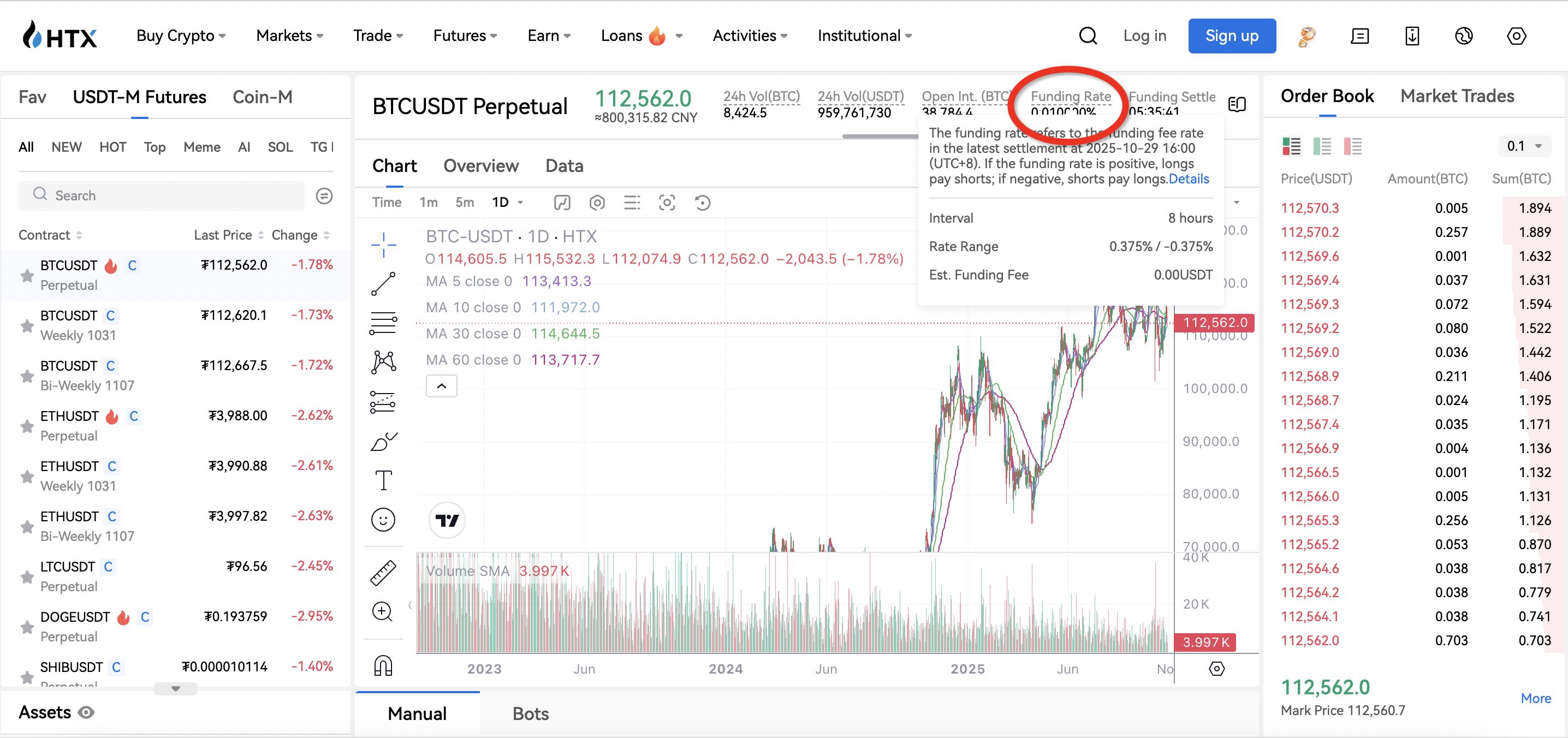Viewport: 1568px width, 738px height.
Task: Click the chart zoom-in tool
Action: tap(383, 611)
